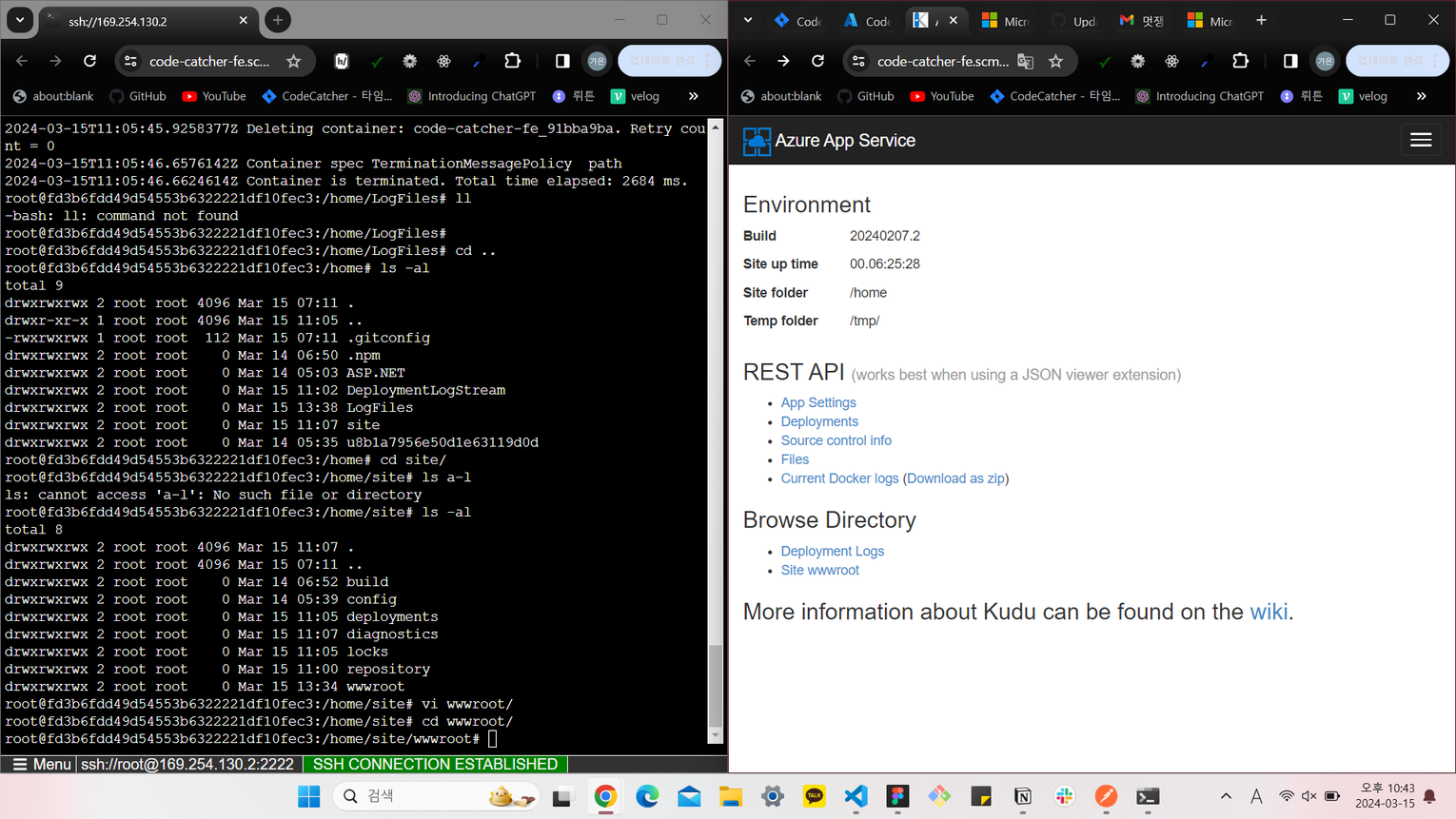1456x819 pixels.
Task: Open the Source control info link
Action: pos(836,440)
